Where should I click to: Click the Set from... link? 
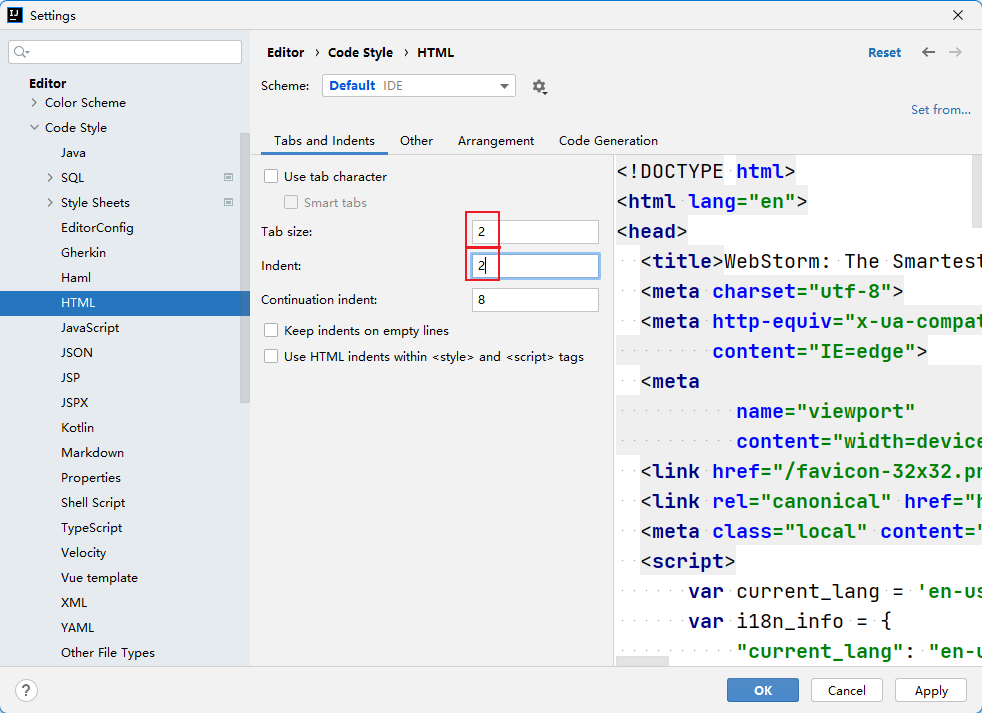point(941,110)
